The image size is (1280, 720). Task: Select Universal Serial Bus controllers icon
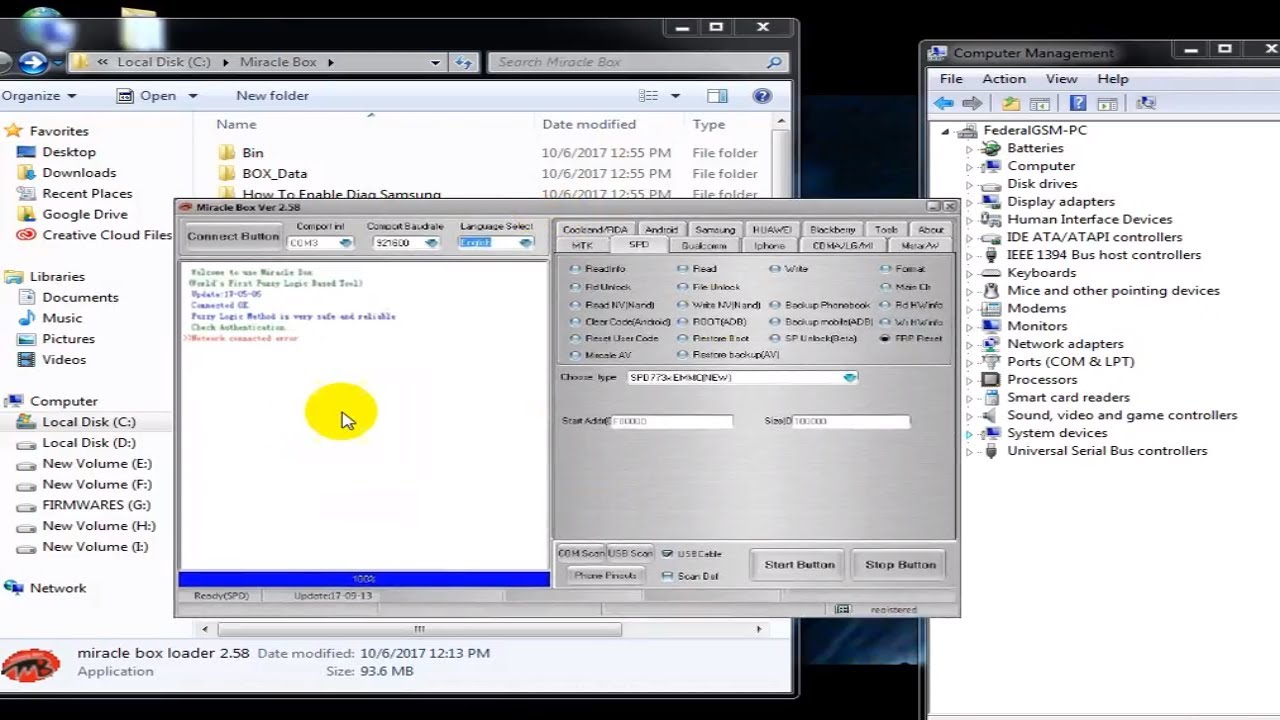click(x=991, y=451)
